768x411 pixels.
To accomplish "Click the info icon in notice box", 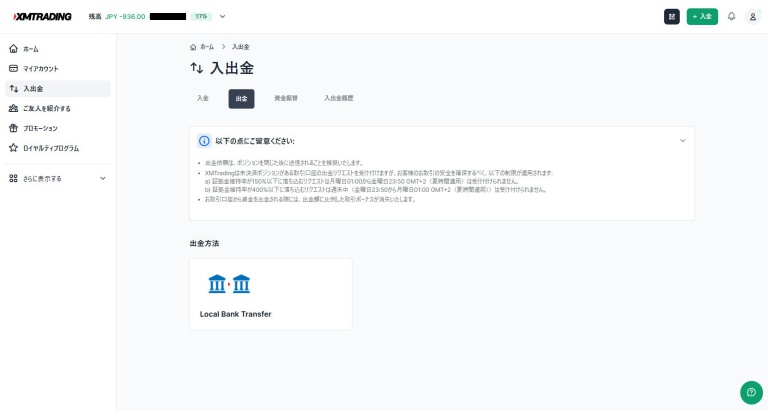I will pyautogui.click(x=204, y=141).
